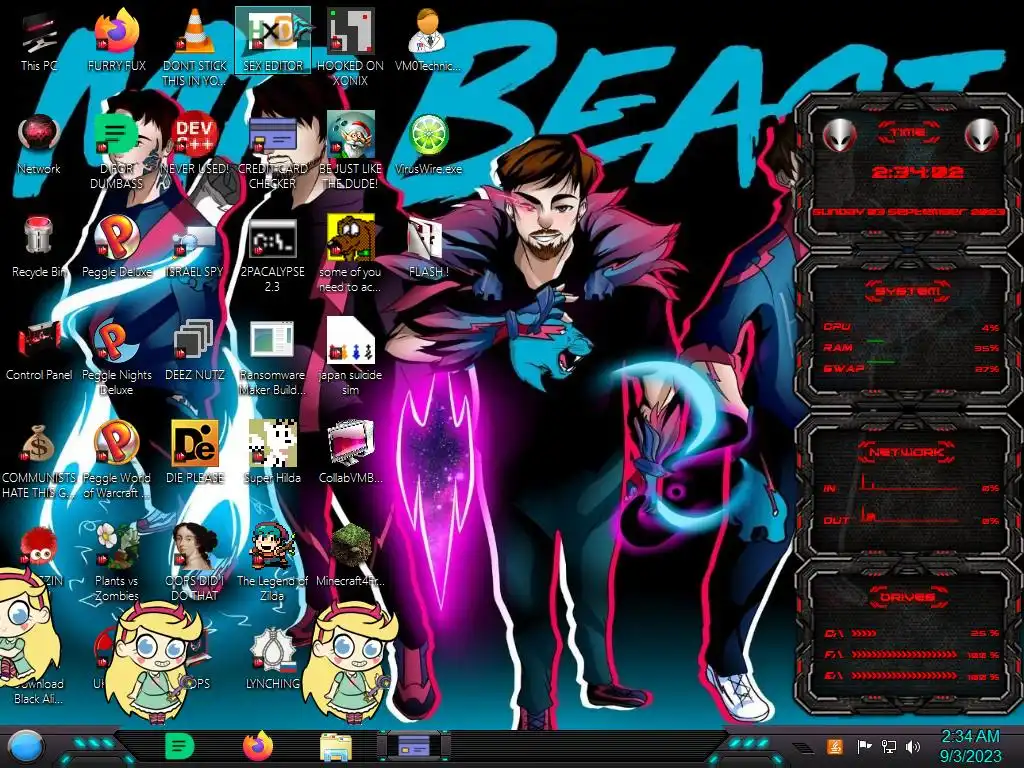Click the taskbar clock showing 2:34 AM
This screenshot has height=768, width=1024.
[x=970, y=746]
